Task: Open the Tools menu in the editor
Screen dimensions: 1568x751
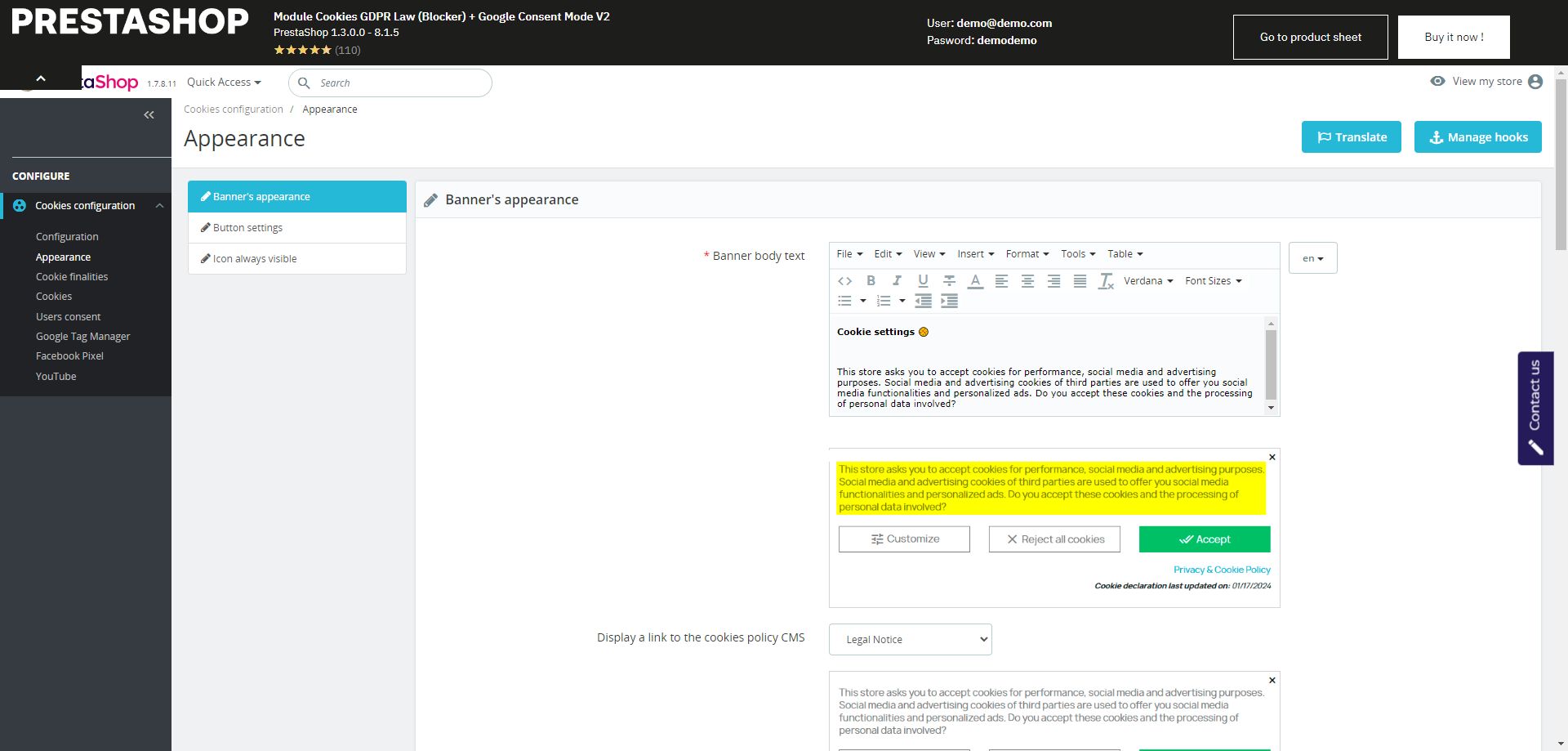Action: tap(1078, 254)
